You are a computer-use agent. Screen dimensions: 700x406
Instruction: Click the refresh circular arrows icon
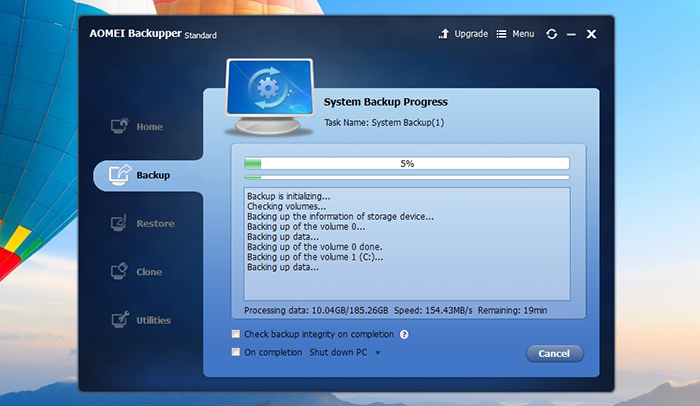click(x=551, y=34)
